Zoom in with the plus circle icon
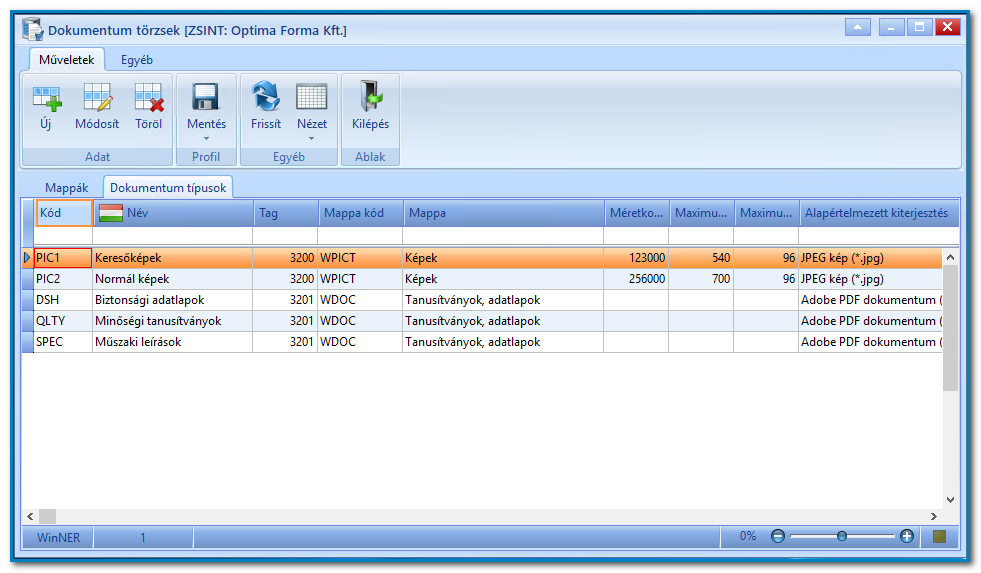981x573 pixels. 907,537
